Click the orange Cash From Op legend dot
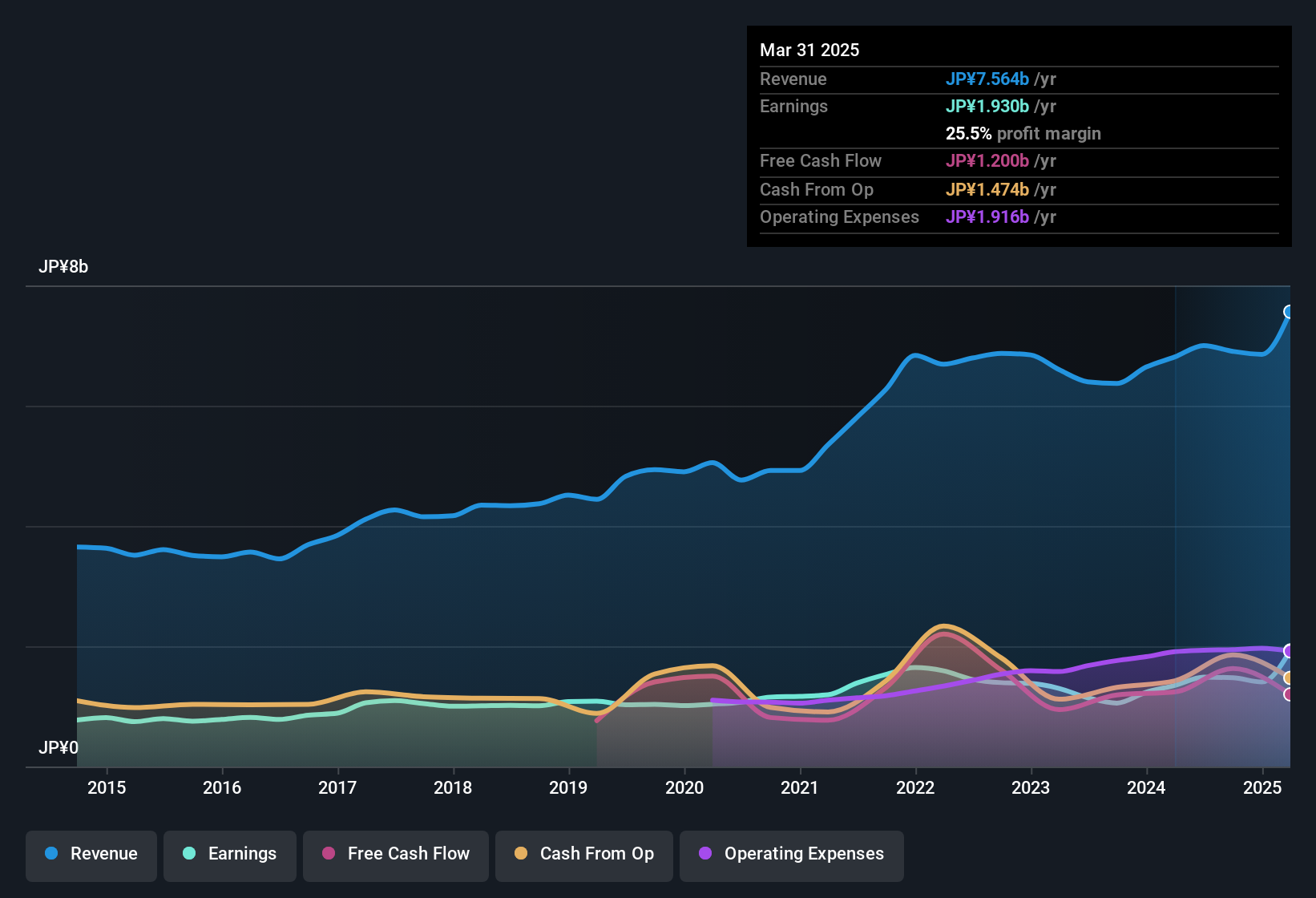This screenshot has width=1316, height=898. tap(521, 854)
